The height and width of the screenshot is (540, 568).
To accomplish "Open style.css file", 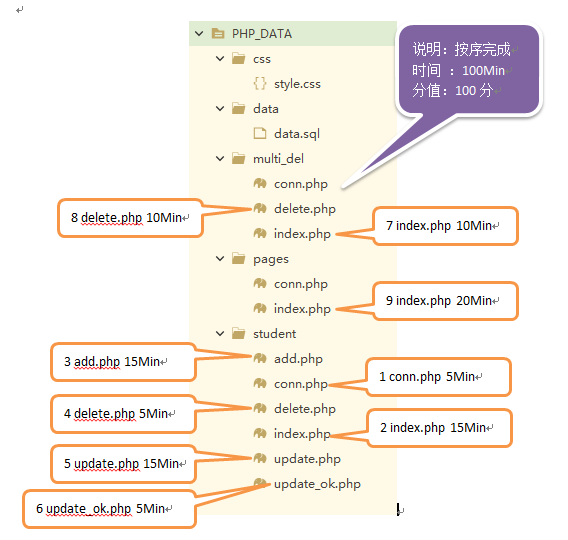I will pyautogui.click(x=297, y=84).
